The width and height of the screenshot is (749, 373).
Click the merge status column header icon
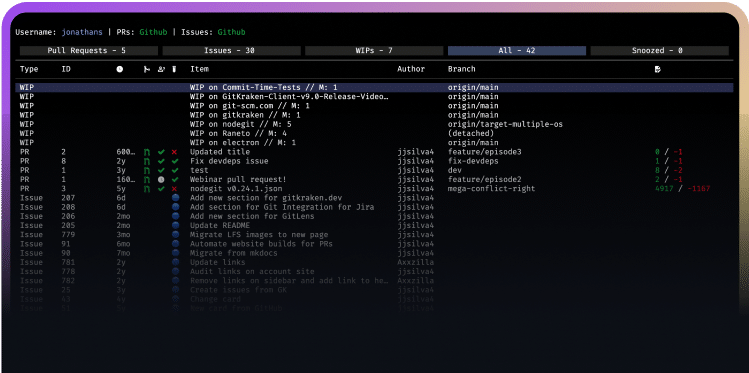tap(147, 69)
